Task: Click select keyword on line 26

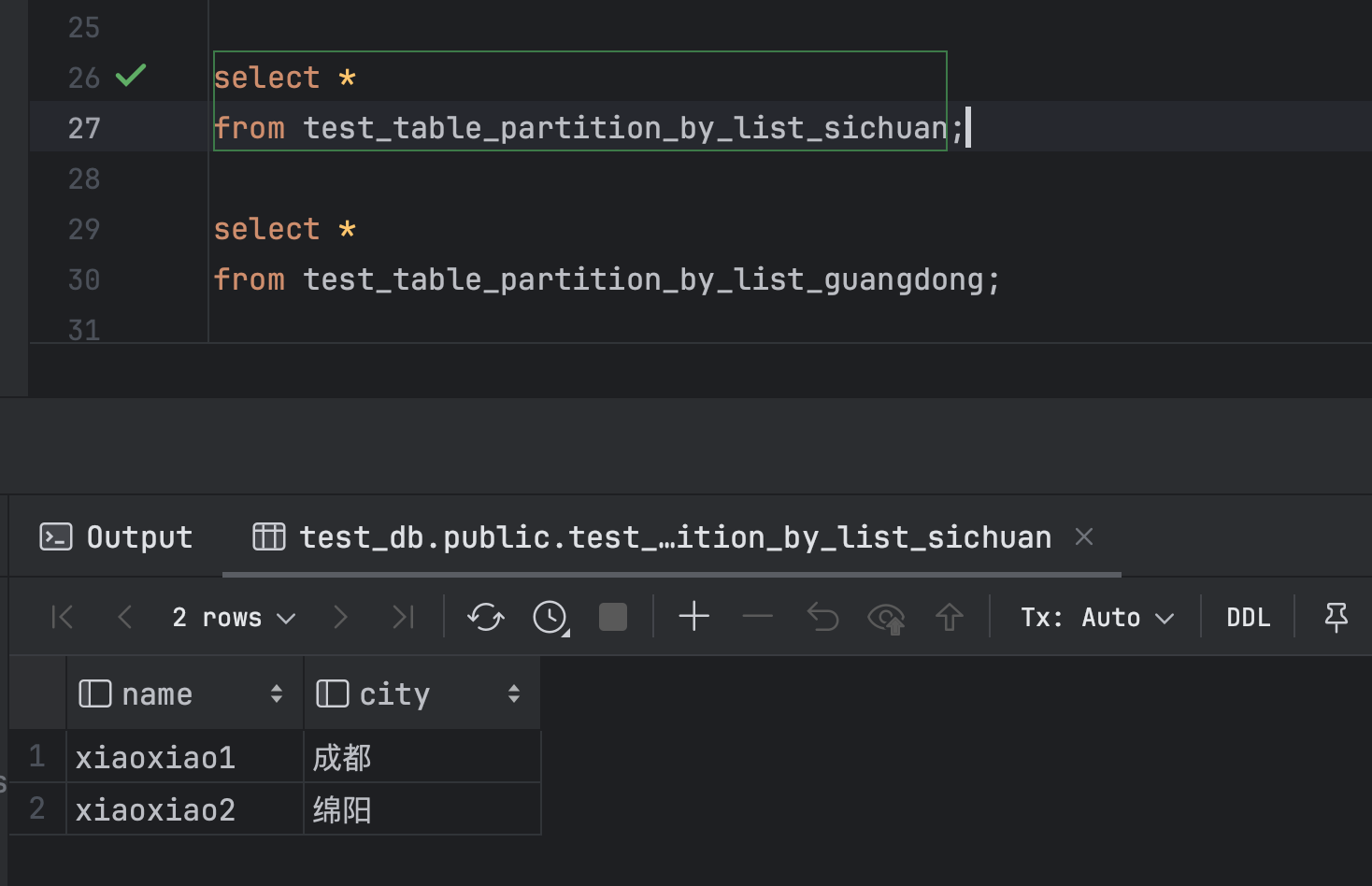Action: coord(266,78)
